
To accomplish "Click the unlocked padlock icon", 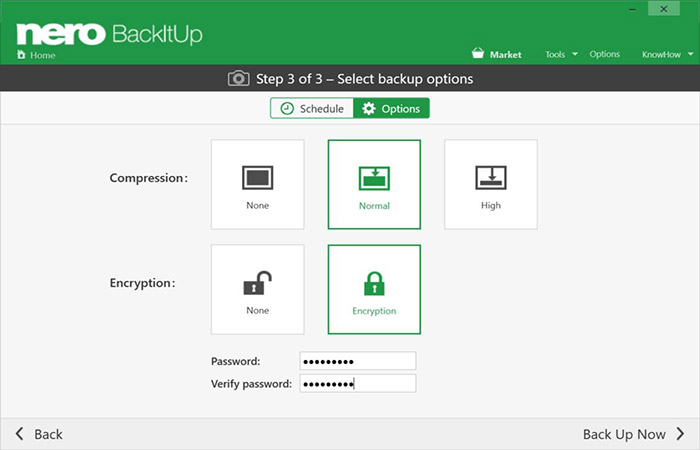I will pyautogui.click(x=258, y=283).
